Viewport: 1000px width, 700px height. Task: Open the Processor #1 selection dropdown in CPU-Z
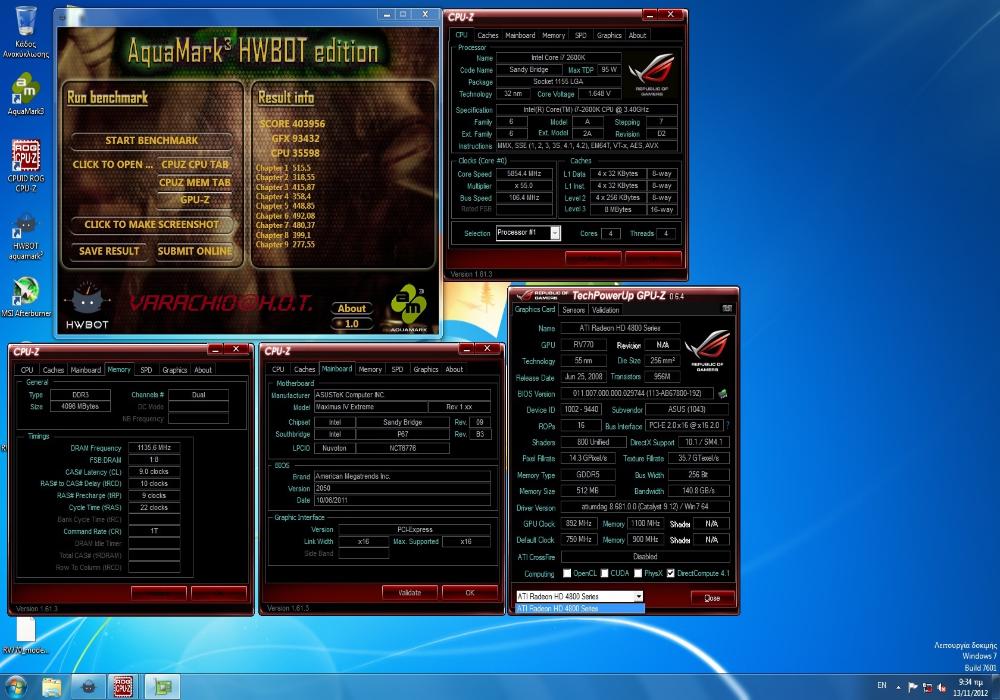[x=528, y=233]
